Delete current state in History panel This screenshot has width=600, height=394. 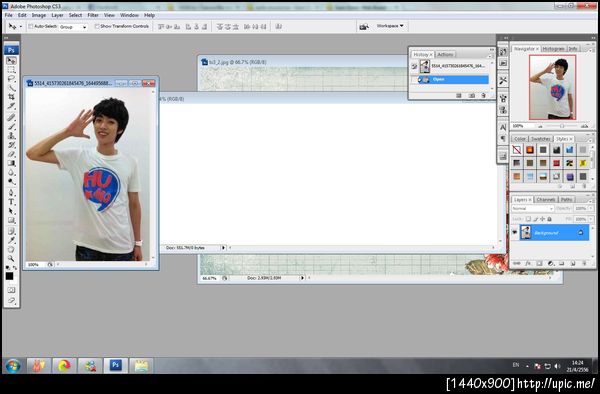point(483,95)
